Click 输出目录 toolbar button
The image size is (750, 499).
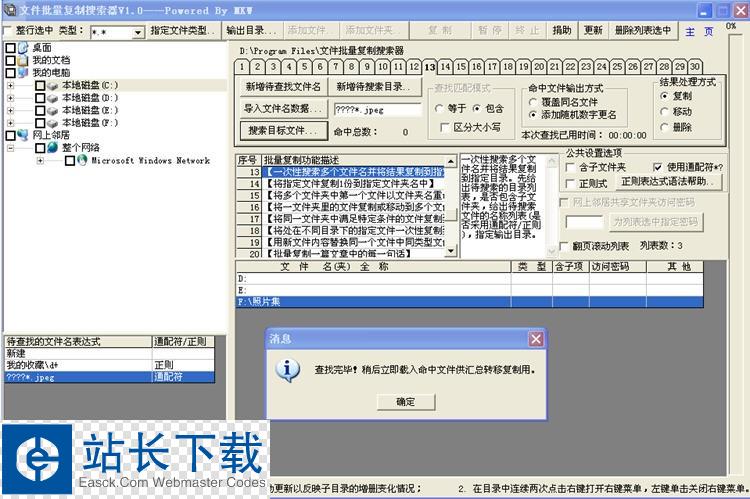(252, 31)
